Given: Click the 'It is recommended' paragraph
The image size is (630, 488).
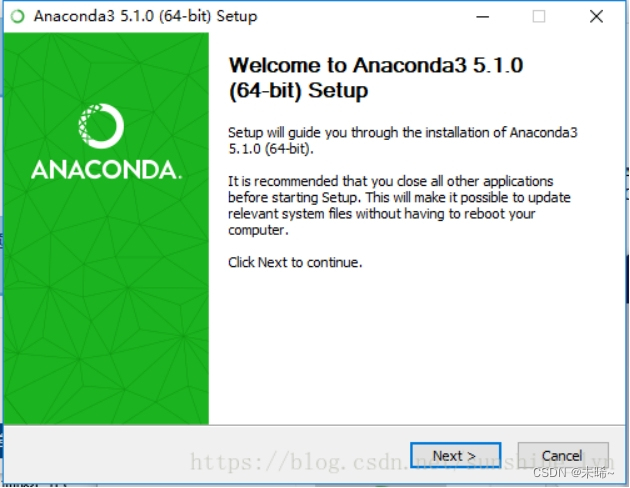Looking at the screenshot, I should click(399, 206).
